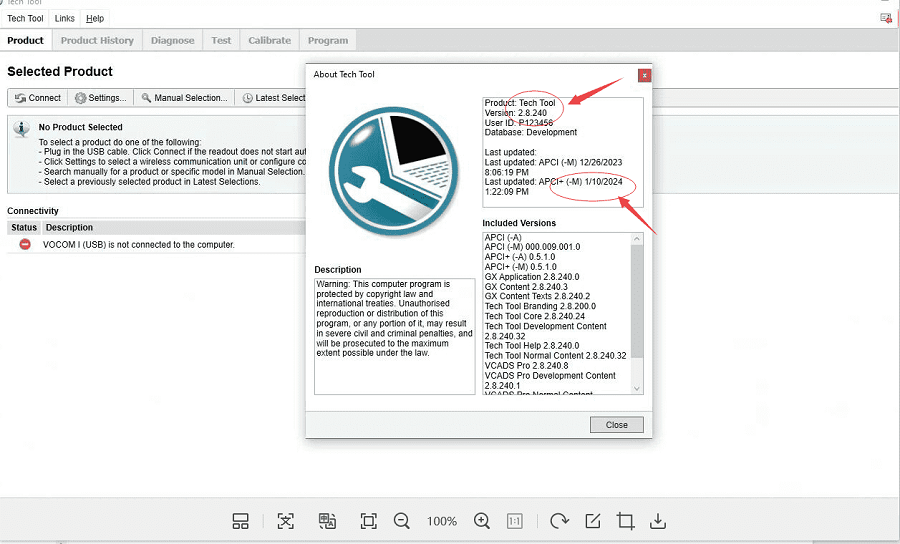Select 'GX Content 2.8.240.3' entry
Screen dimensions: 900x544
526,287
